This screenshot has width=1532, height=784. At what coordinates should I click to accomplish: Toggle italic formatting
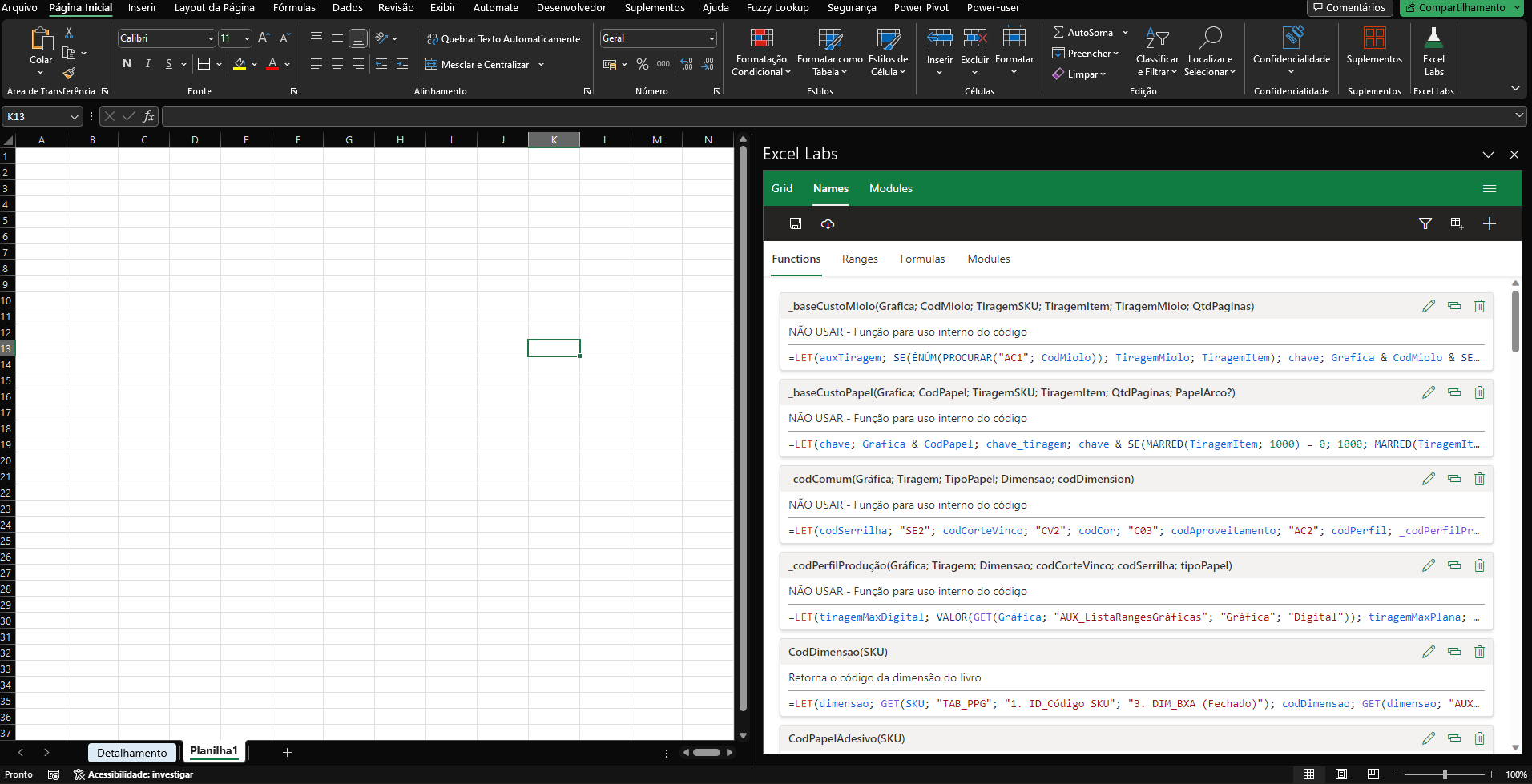click(x=148, y=64)
